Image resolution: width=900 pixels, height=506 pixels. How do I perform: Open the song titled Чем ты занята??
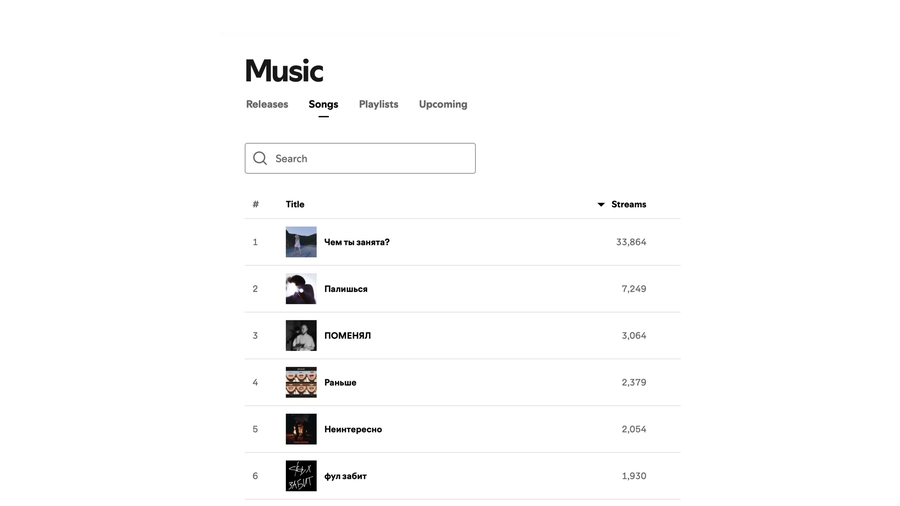(x=357, y=242)
